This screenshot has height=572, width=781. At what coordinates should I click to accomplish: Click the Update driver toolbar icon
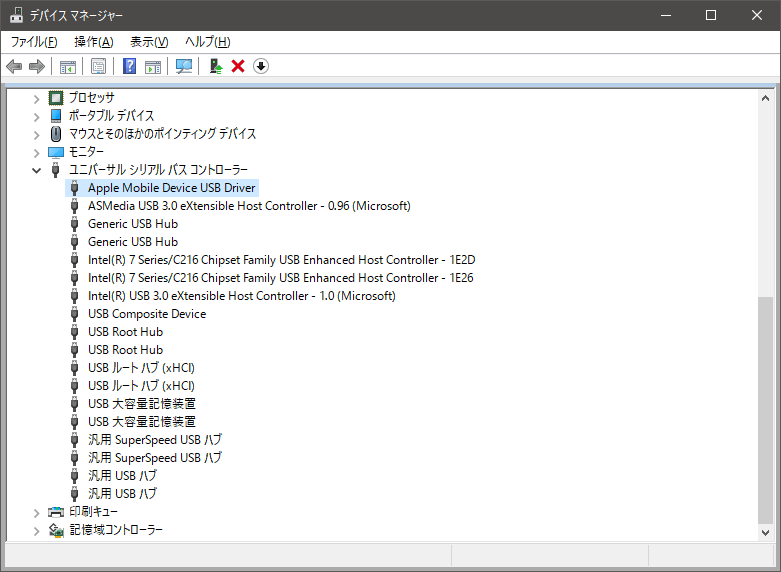(x=216, y=66)
